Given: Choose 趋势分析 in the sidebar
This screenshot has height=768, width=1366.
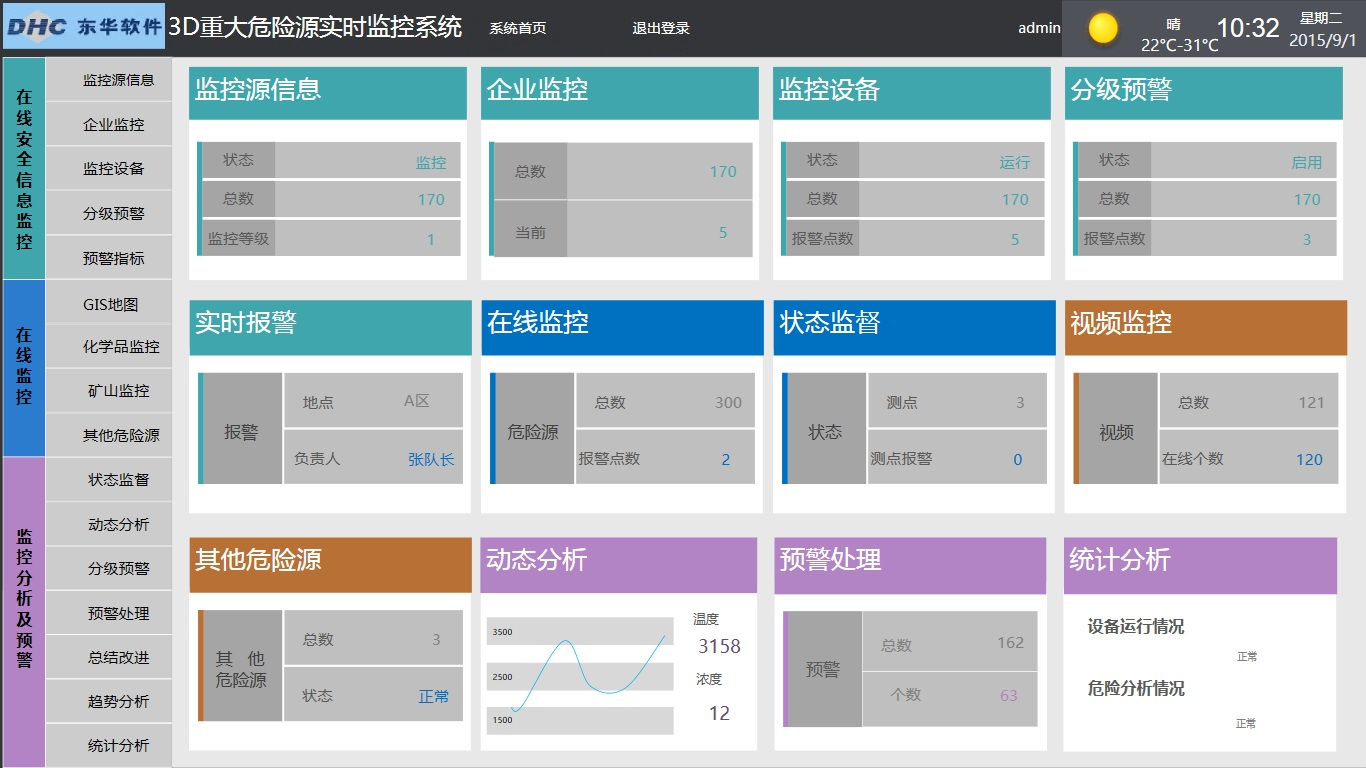Looking at the screenshot, I should point(118,701).
